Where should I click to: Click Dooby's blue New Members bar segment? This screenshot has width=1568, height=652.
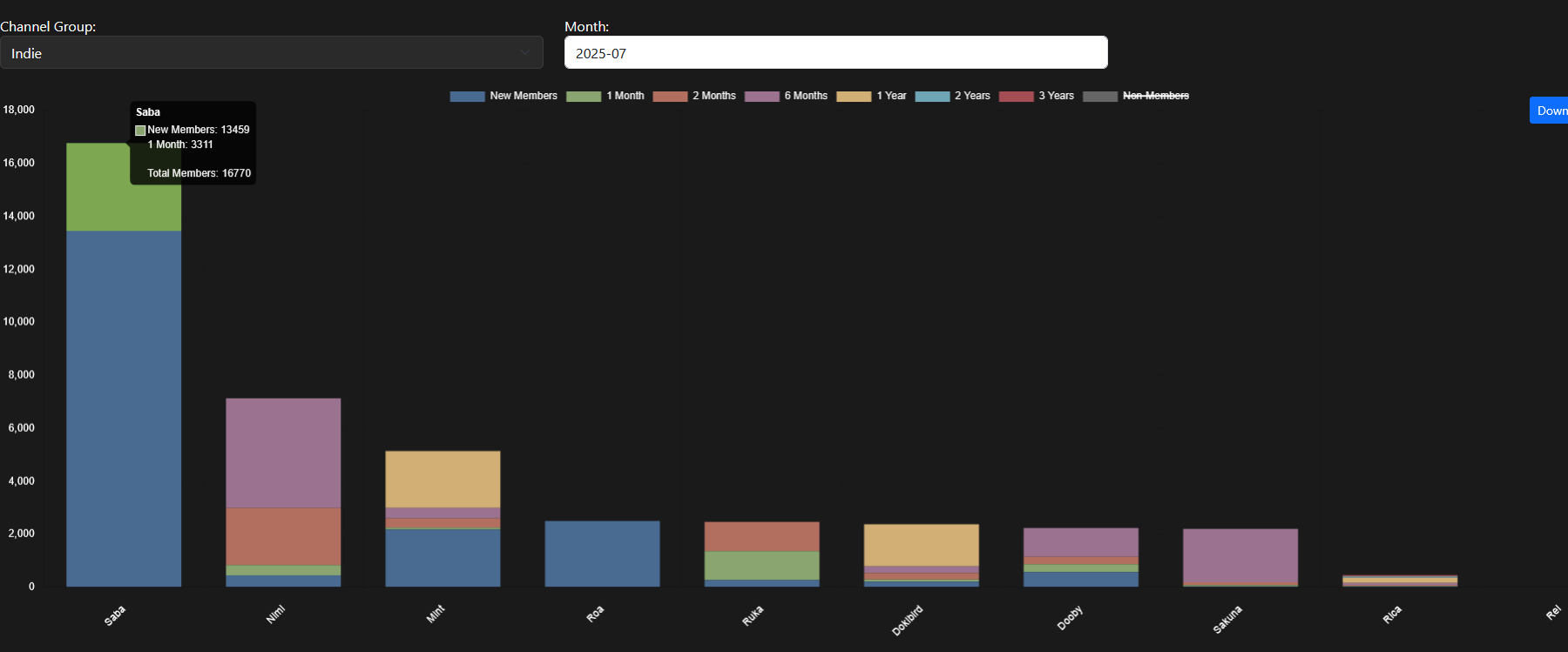[x=1080, y=579]
